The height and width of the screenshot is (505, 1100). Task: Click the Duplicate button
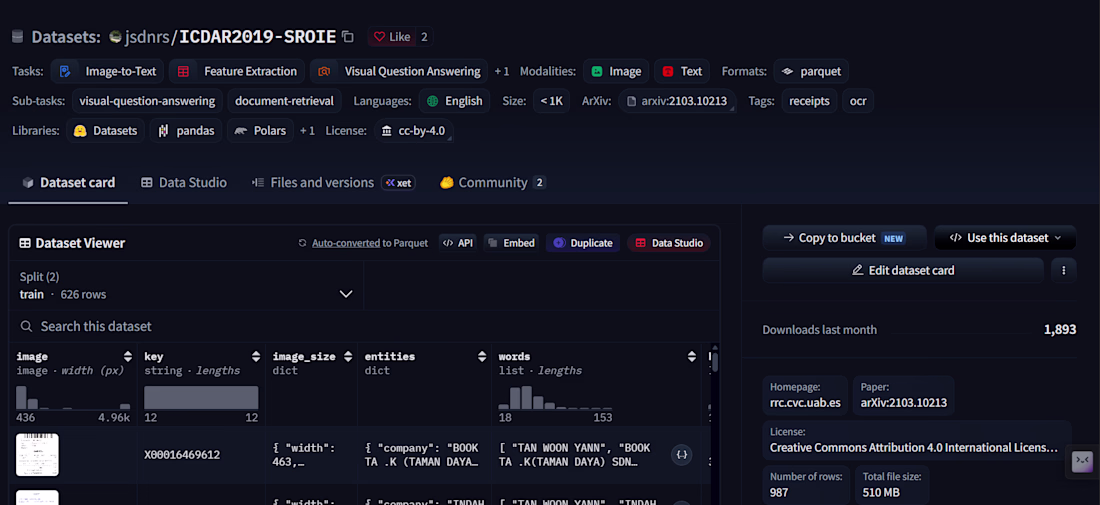pos(583,243)
